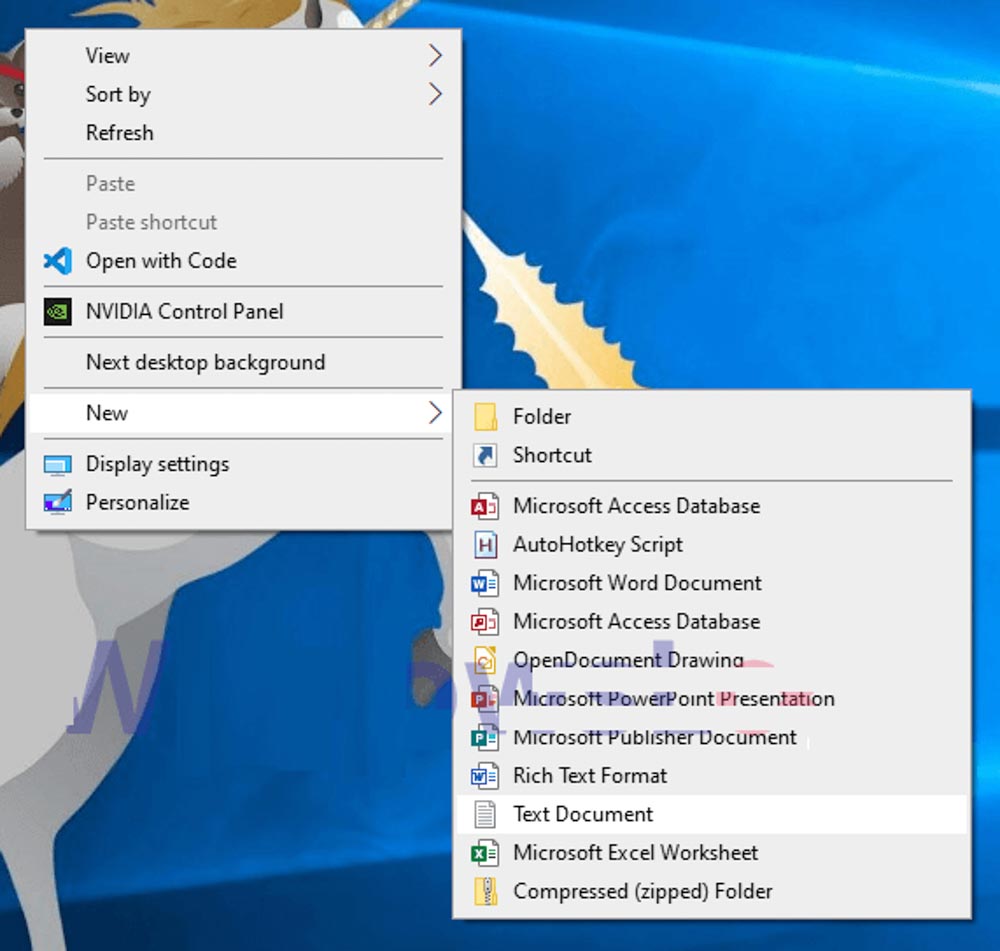Expand the View submenu arrow

(x=435, y=56)
